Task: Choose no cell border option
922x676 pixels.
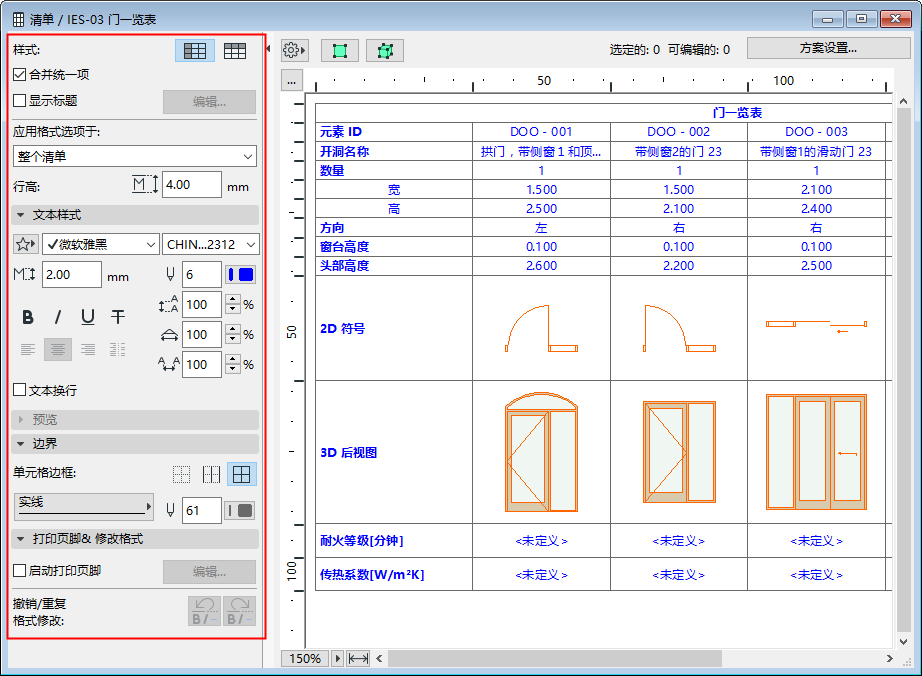Action: (x=182, y=474)
